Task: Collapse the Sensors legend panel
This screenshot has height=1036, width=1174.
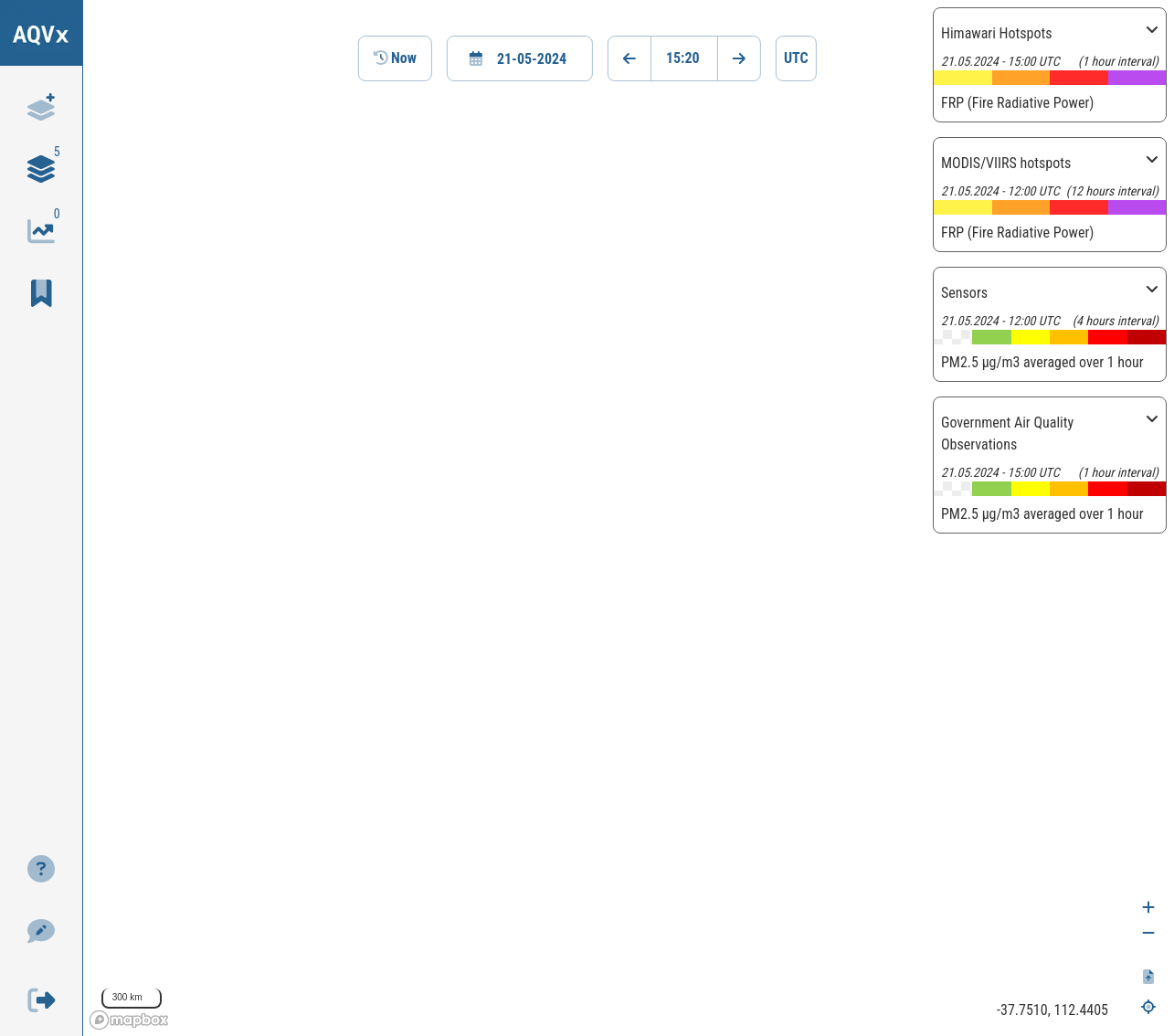Action: tap(1152, 290)
